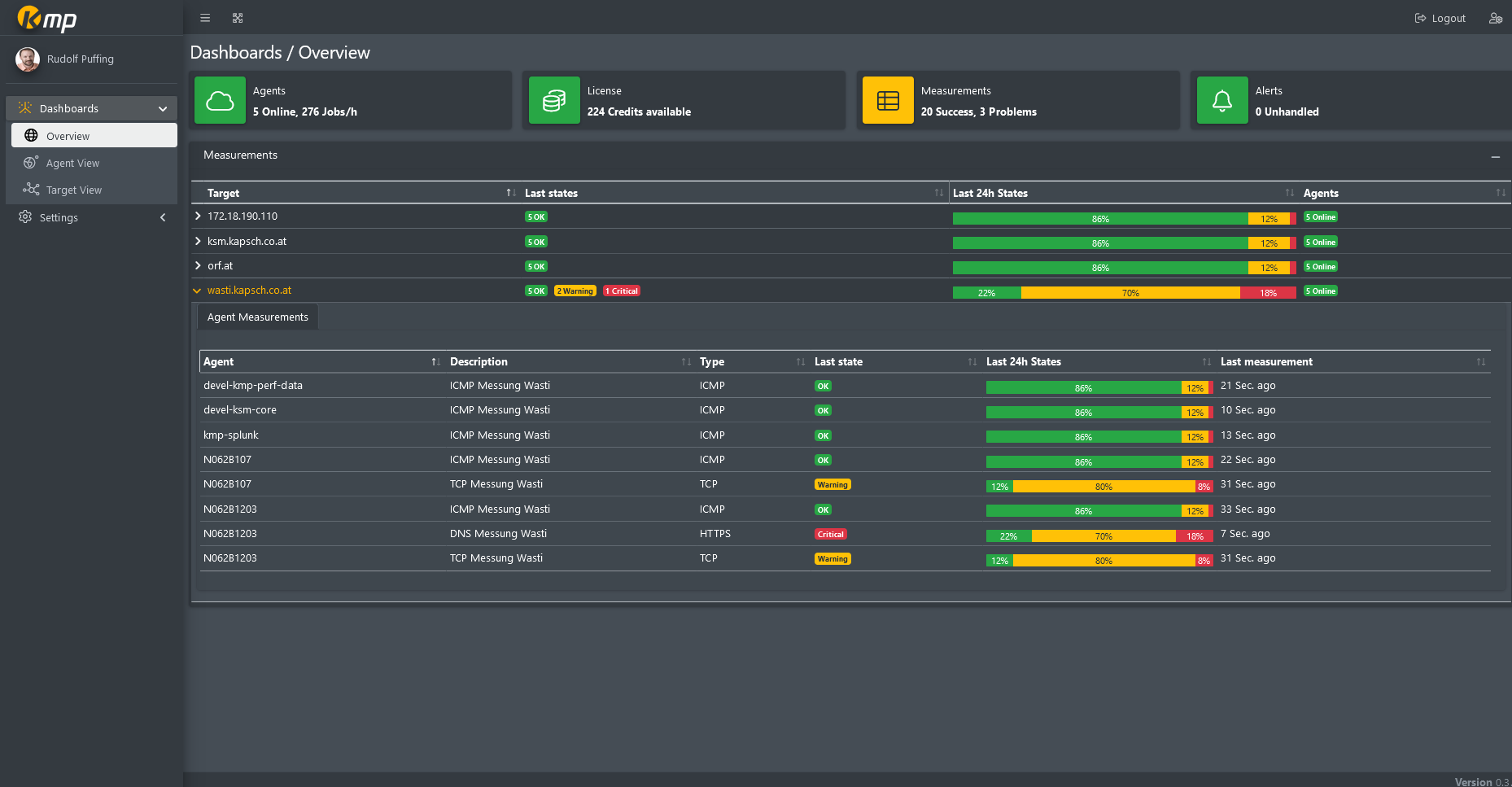This screenshot has height=787, width=1512.
Task: Click the KMP logo in the sidebar
Action: pos(47,18)
